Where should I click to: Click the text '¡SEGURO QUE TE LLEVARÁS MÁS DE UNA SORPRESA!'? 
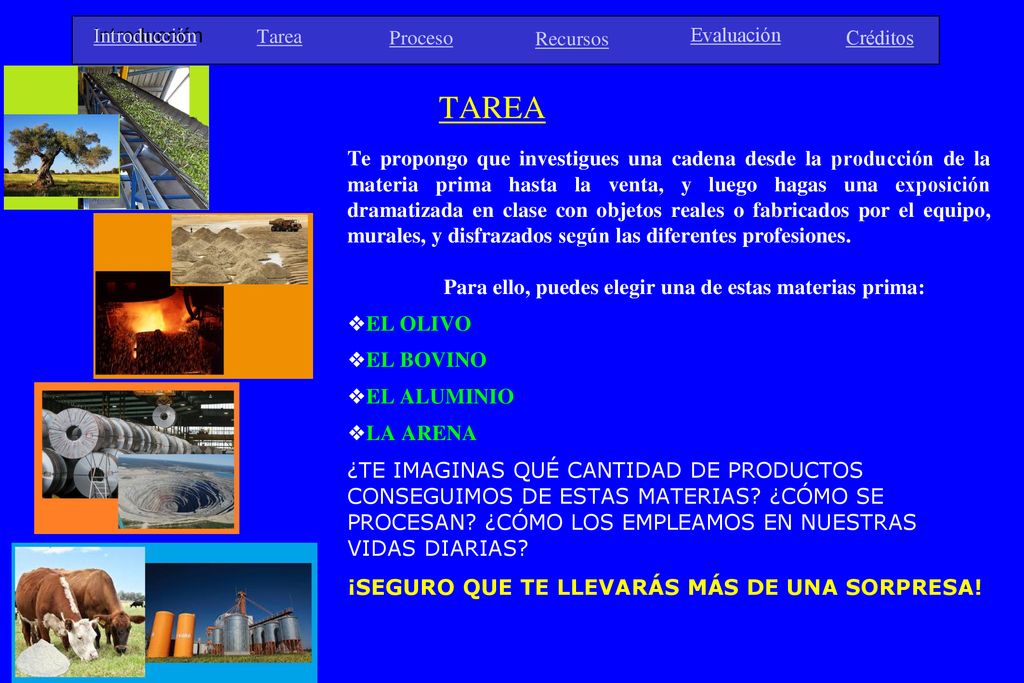point(665,587)
